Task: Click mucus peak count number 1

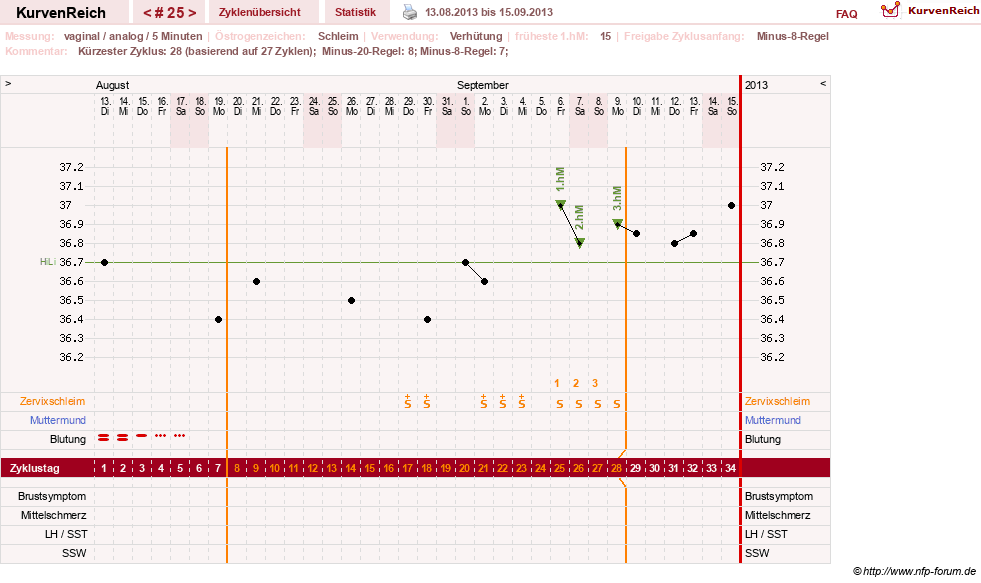Action: tap(557, 383)
